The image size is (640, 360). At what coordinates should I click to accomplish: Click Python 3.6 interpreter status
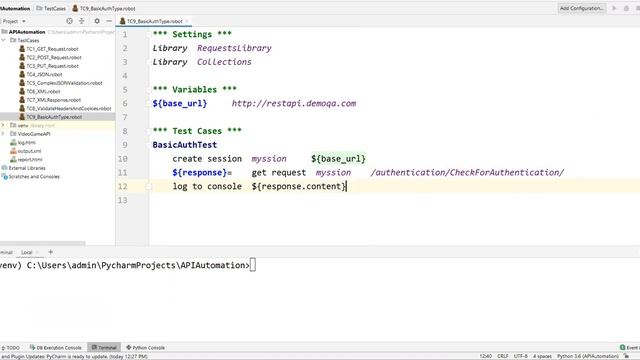[588, 356]
